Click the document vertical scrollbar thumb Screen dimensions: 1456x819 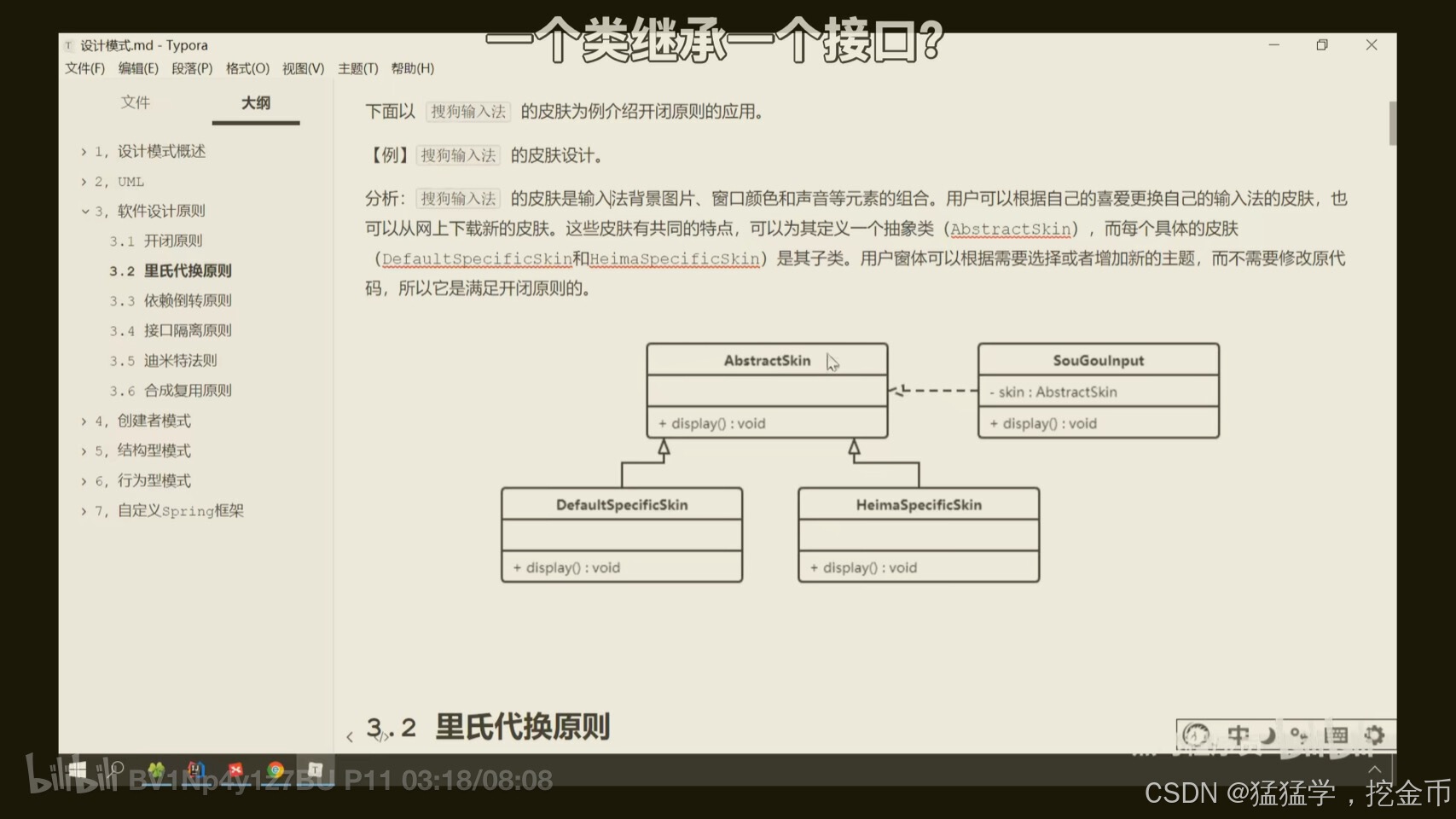1393,123
